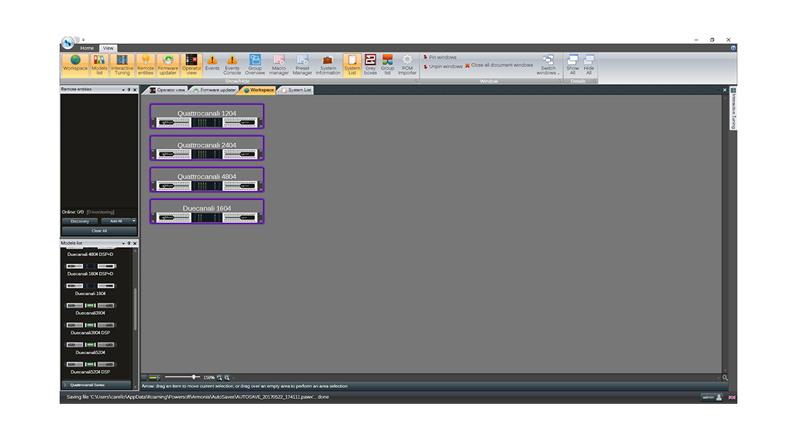Click the UK flag language icon

click(732, 397)
